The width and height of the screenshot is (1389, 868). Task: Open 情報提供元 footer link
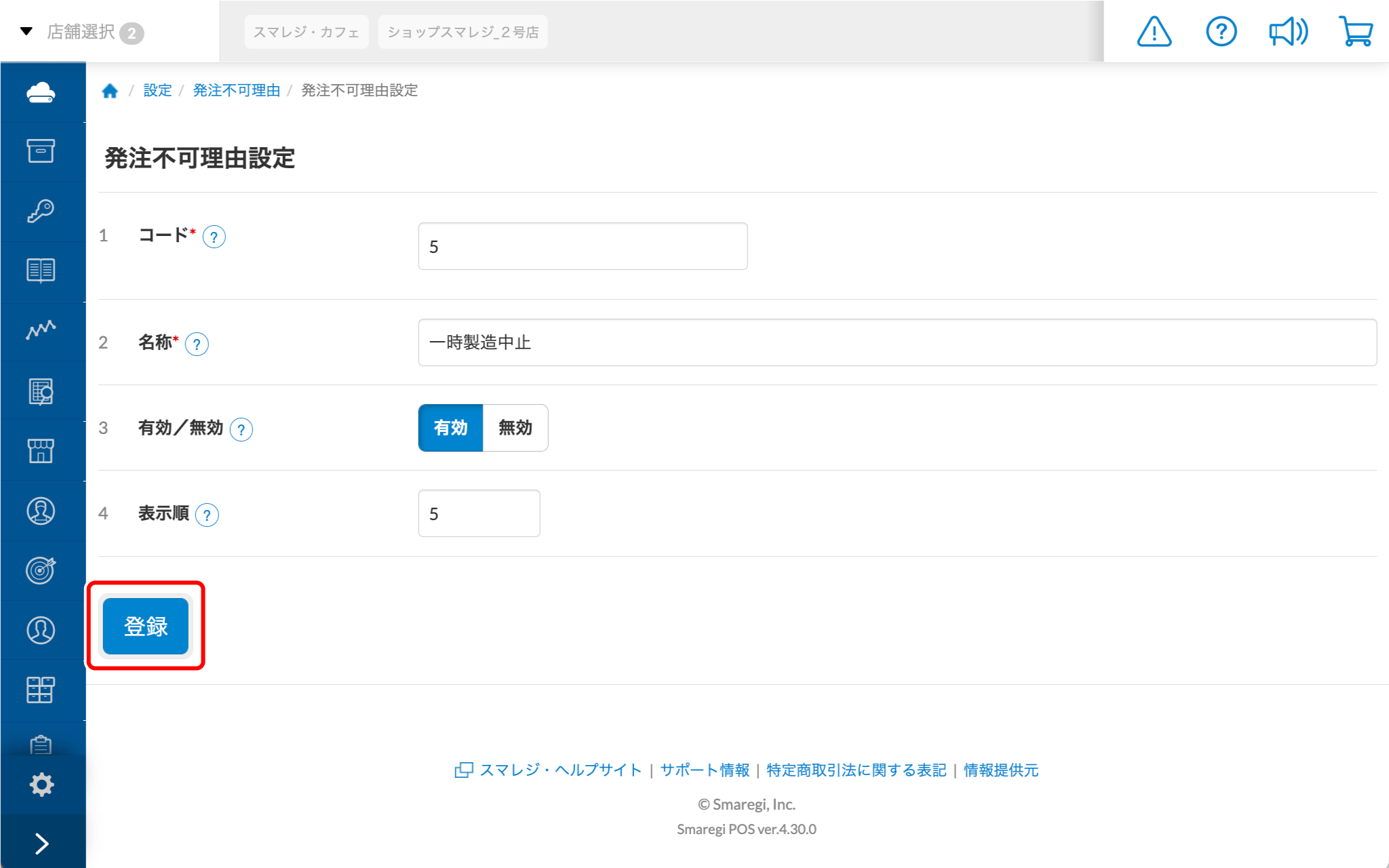click(x=1001, y=770)
